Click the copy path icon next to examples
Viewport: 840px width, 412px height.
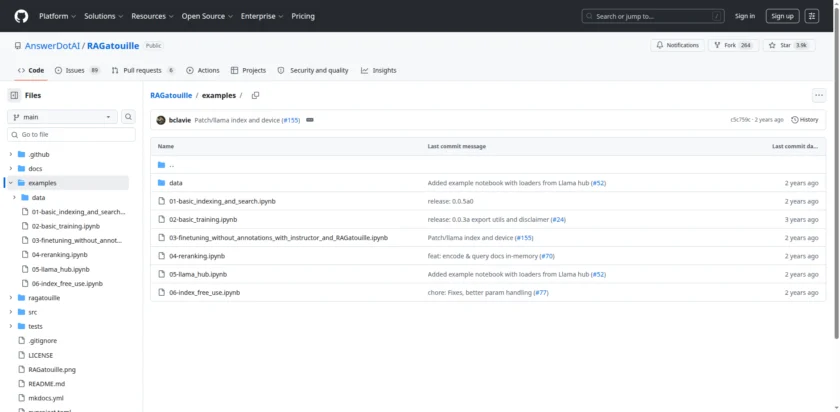[256, 95]
